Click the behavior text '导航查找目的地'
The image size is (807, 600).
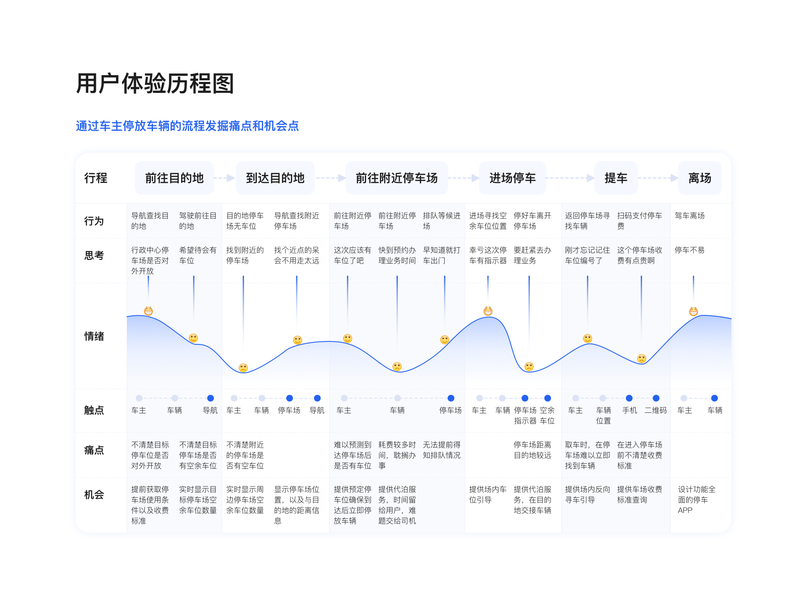(x=150, y=221)
